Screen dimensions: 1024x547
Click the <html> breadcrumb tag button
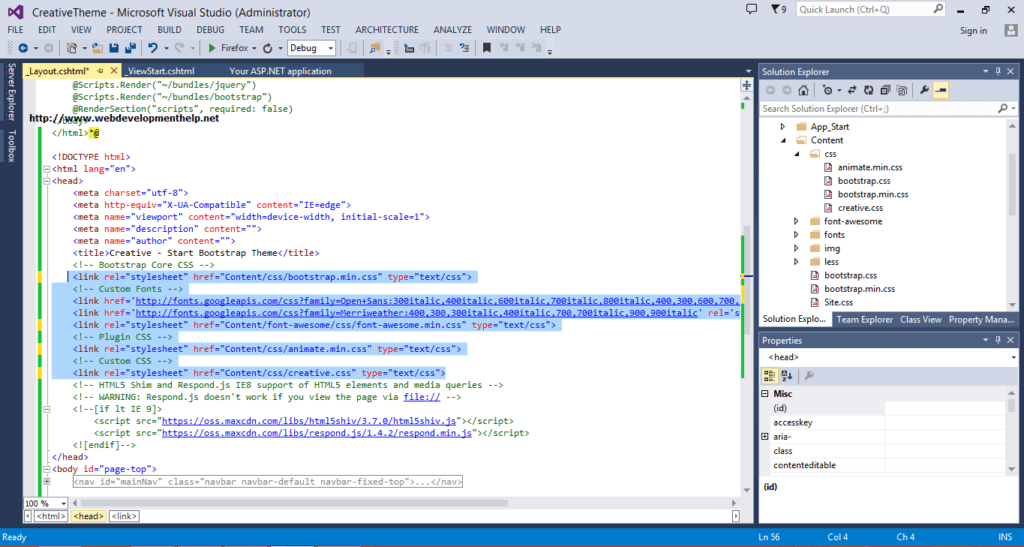pyautogui.click(x=50, y=516)
